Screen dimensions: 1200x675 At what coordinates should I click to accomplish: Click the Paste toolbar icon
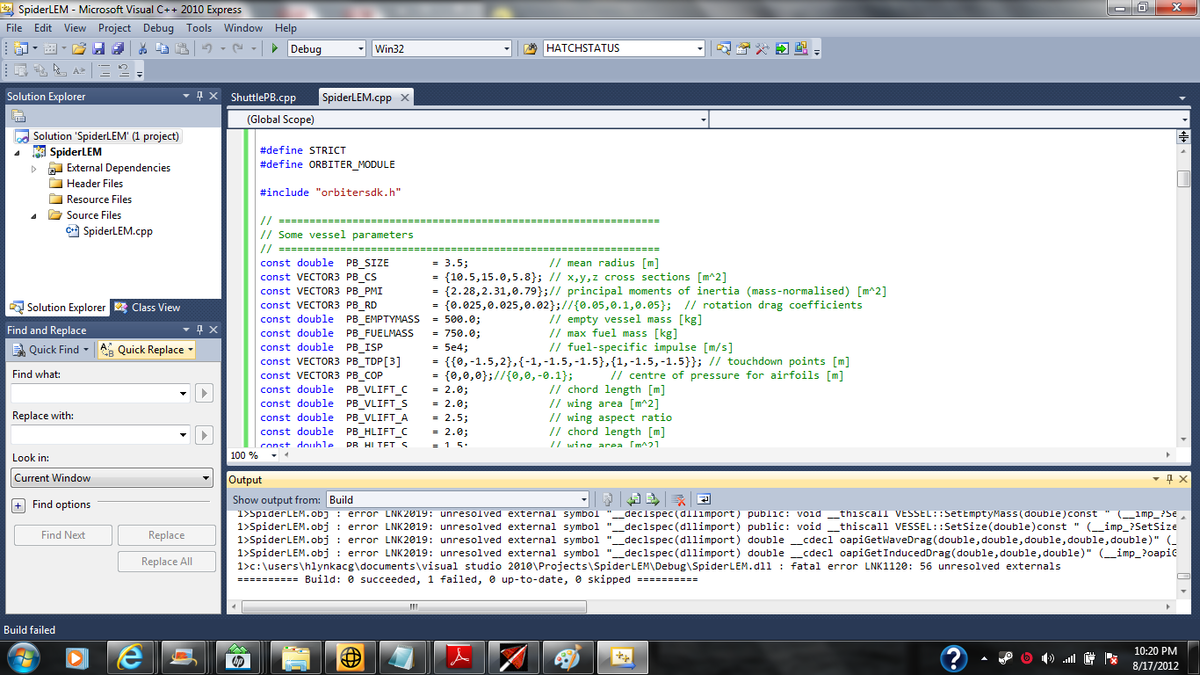[x=182, y=48]
